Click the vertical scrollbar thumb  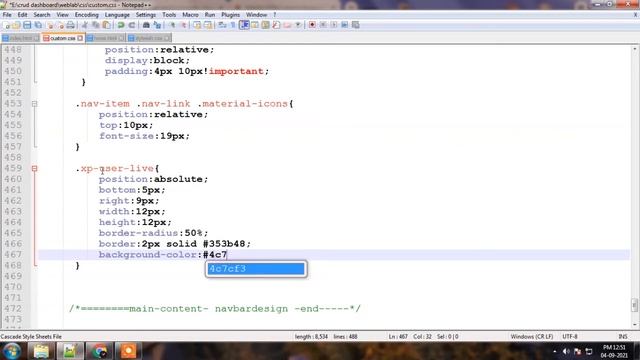(x=635, y=304)
